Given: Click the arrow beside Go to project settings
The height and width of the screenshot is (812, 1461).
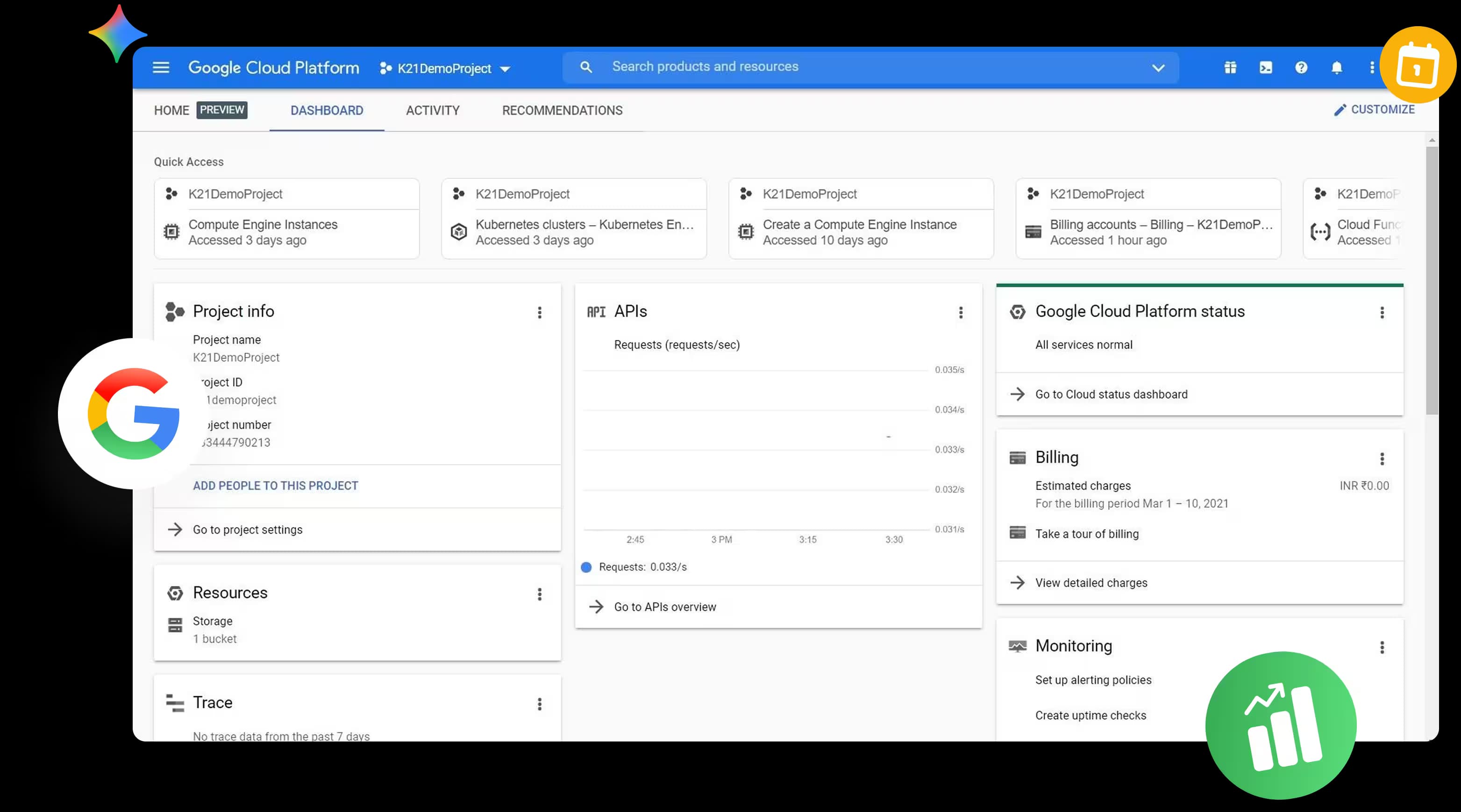Looking at the screenshot, I should 175,529.
